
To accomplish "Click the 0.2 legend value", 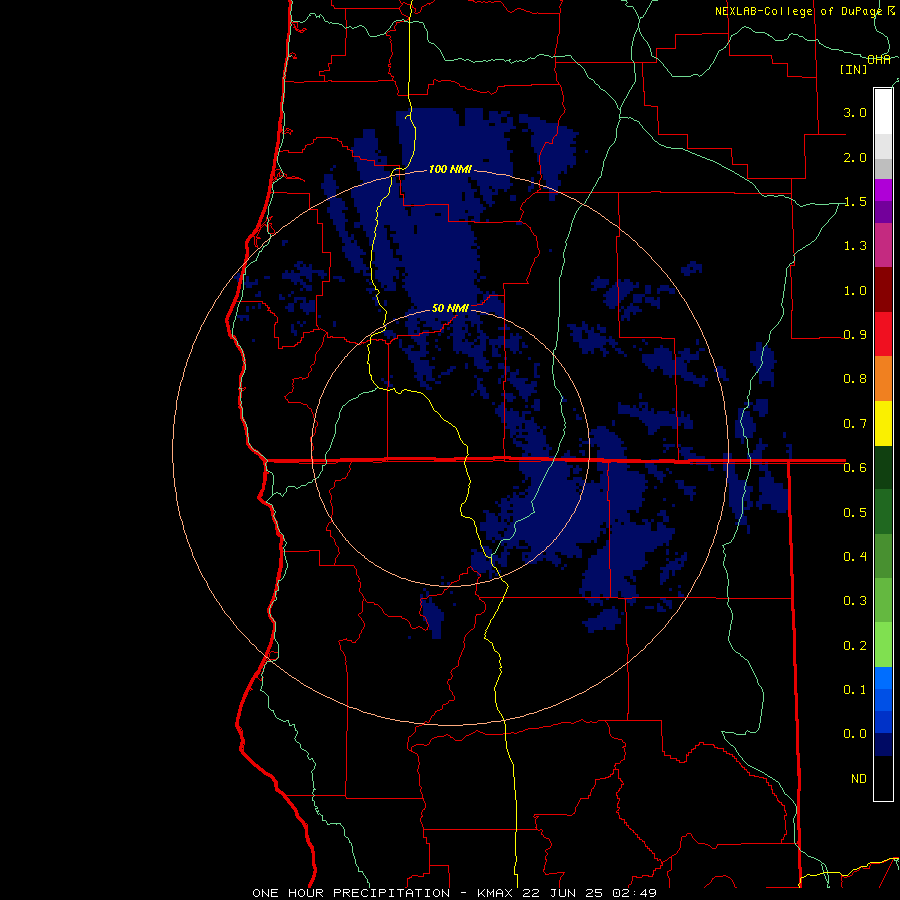I will tap(855, 645).
